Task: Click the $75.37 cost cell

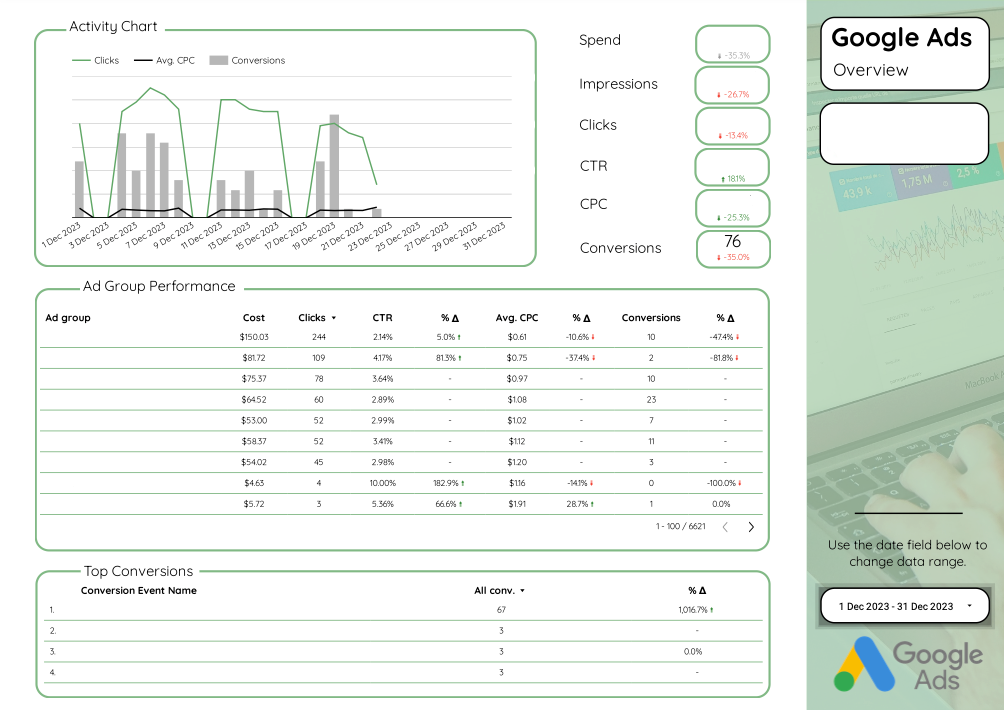Action: [x=254, y=378]
